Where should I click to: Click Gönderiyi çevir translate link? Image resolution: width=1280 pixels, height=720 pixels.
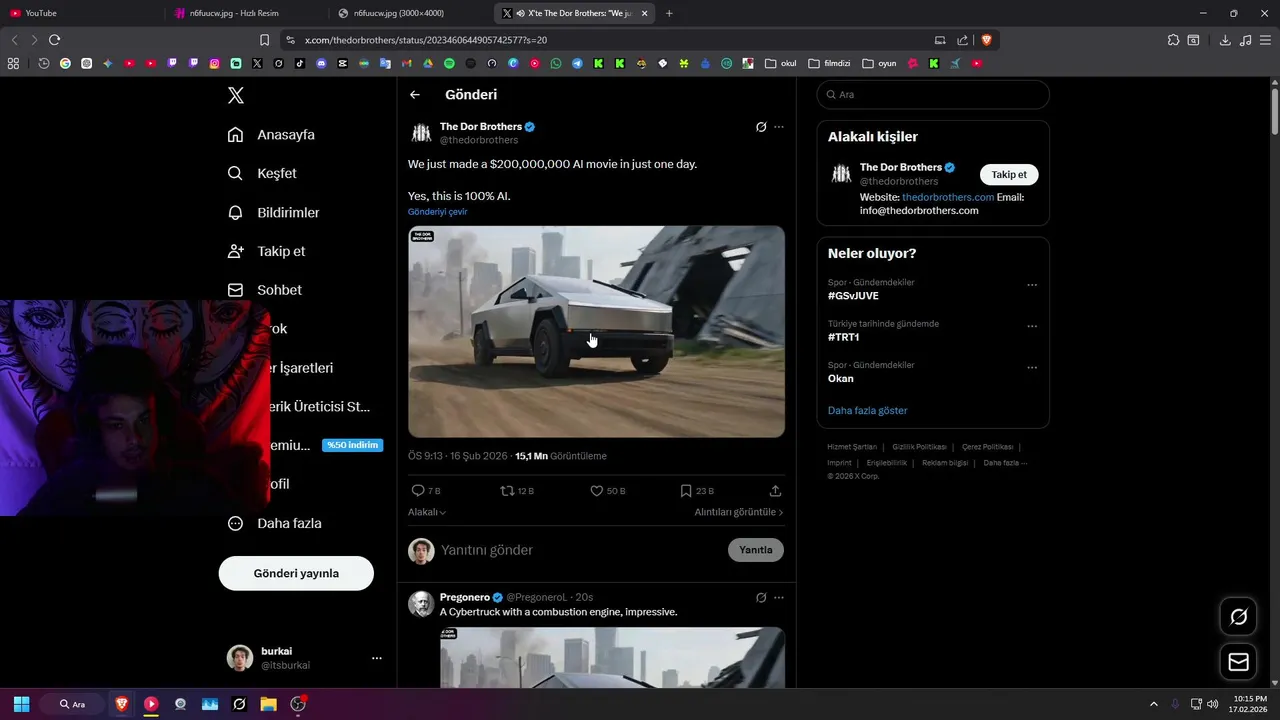click(x=437, y=212)
